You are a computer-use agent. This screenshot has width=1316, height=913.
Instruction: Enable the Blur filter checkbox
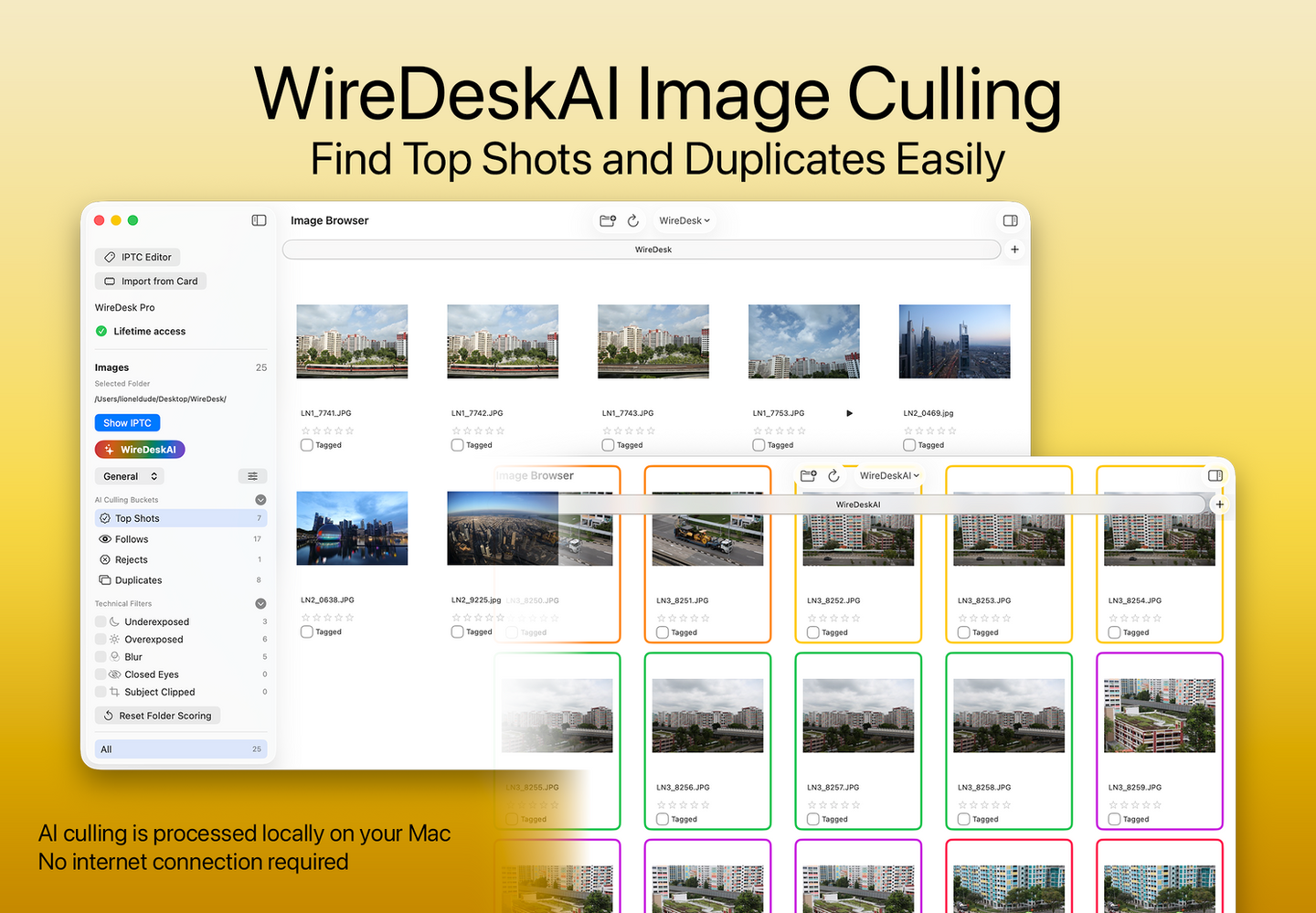tap(101, 656)
